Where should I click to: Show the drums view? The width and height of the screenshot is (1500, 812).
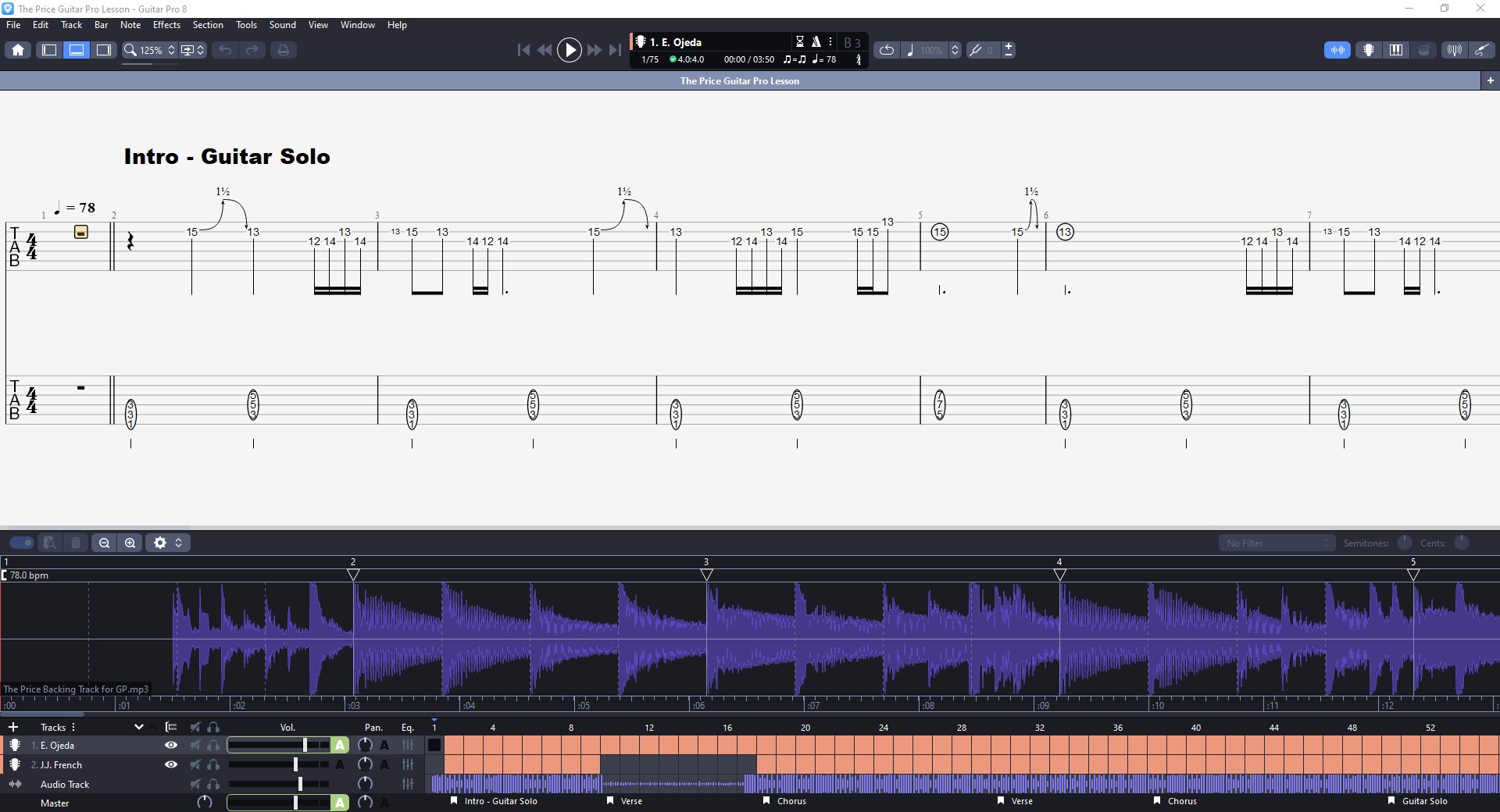[x=1423, y=50]
